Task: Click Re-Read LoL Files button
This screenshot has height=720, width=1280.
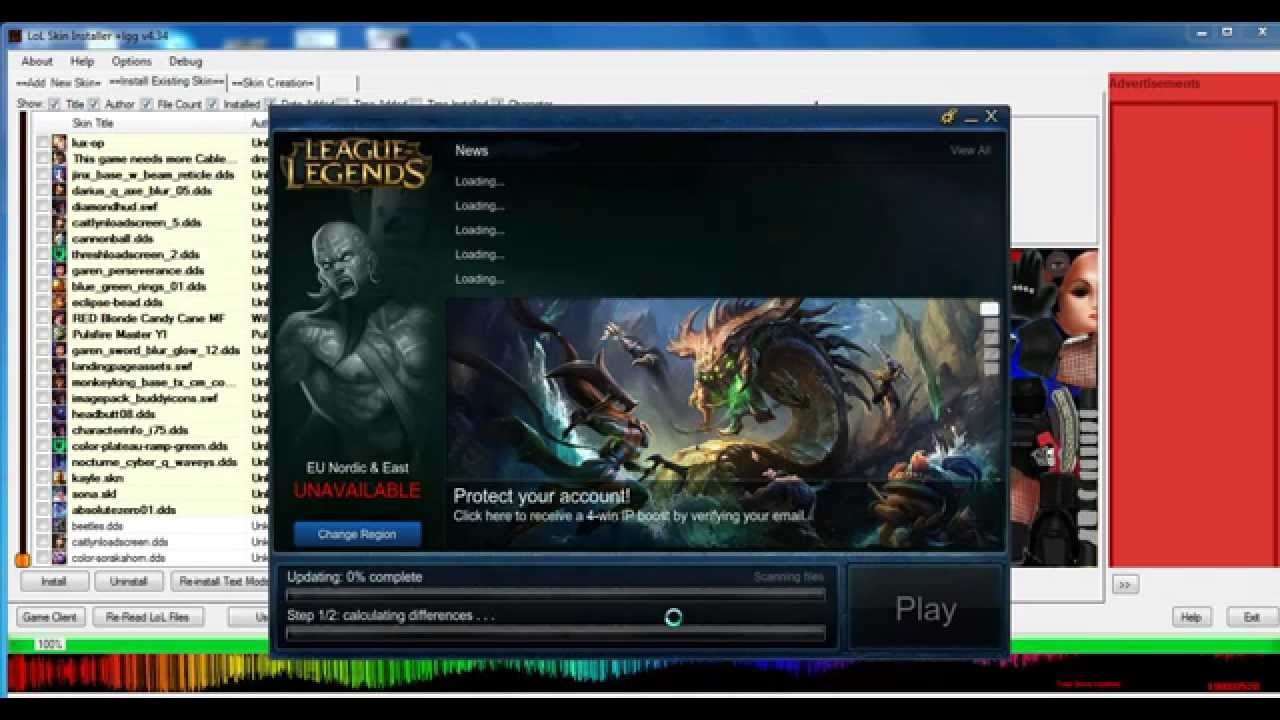Action: click(x=148, y=617)
